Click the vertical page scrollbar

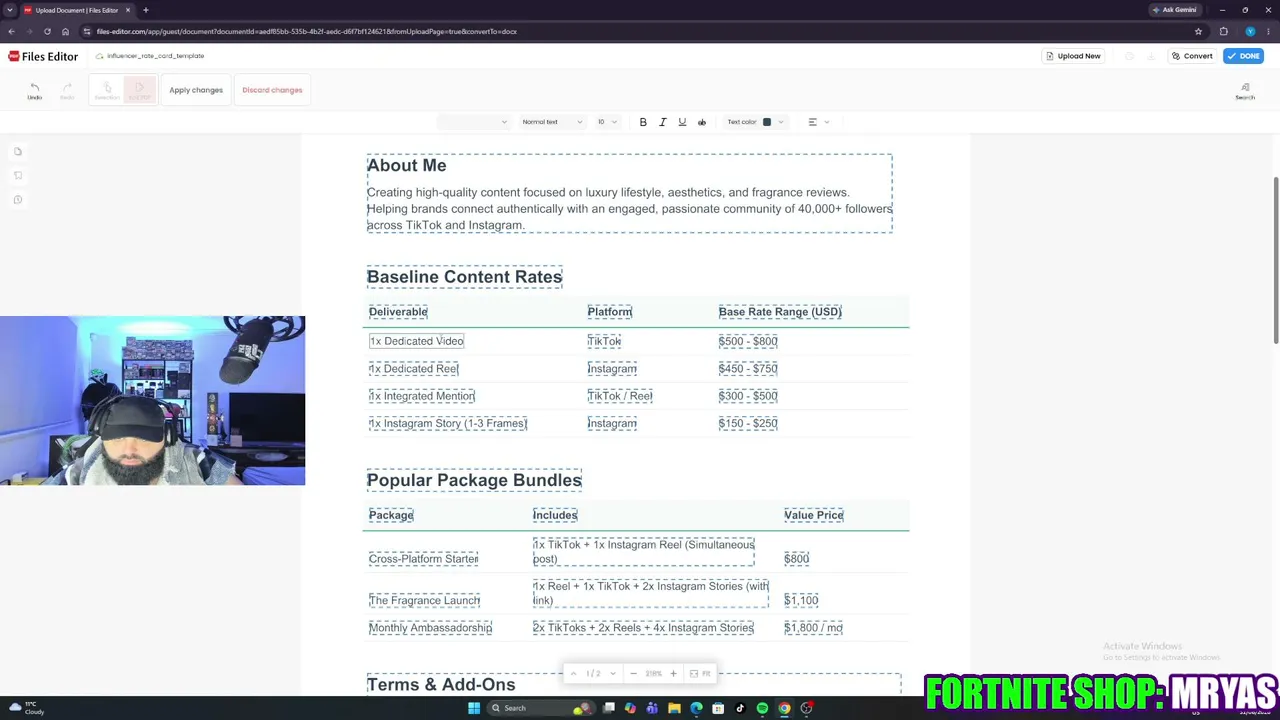(x=1275, y=260)
